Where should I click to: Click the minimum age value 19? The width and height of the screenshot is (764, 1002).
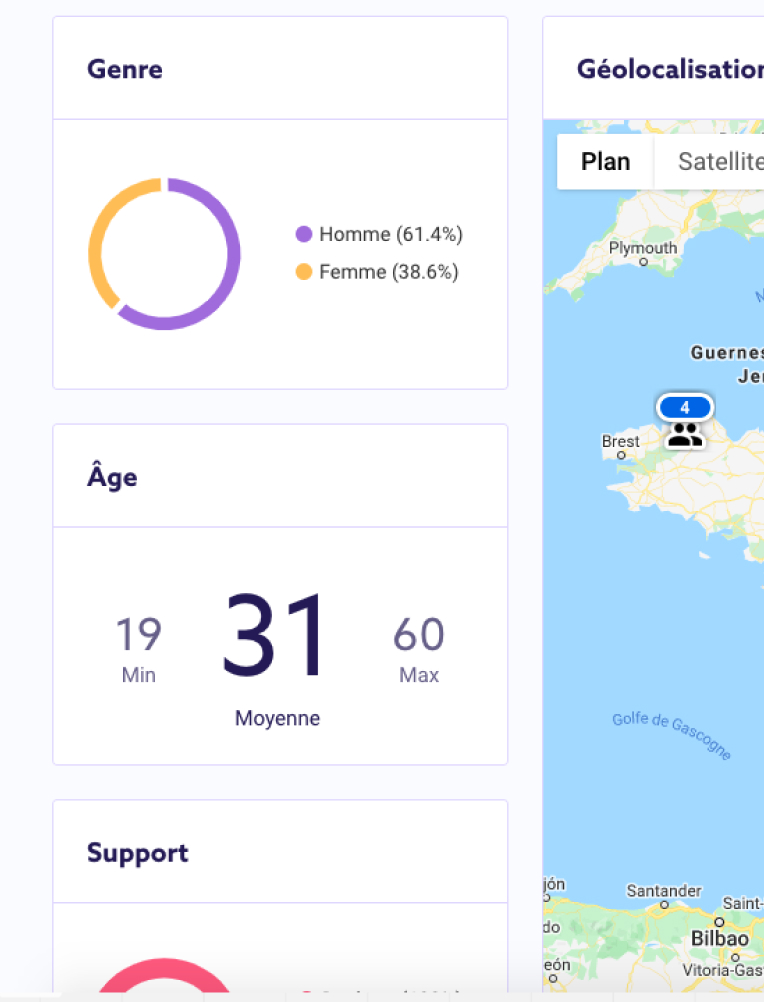pyautogui.click(x=138, y=635)
